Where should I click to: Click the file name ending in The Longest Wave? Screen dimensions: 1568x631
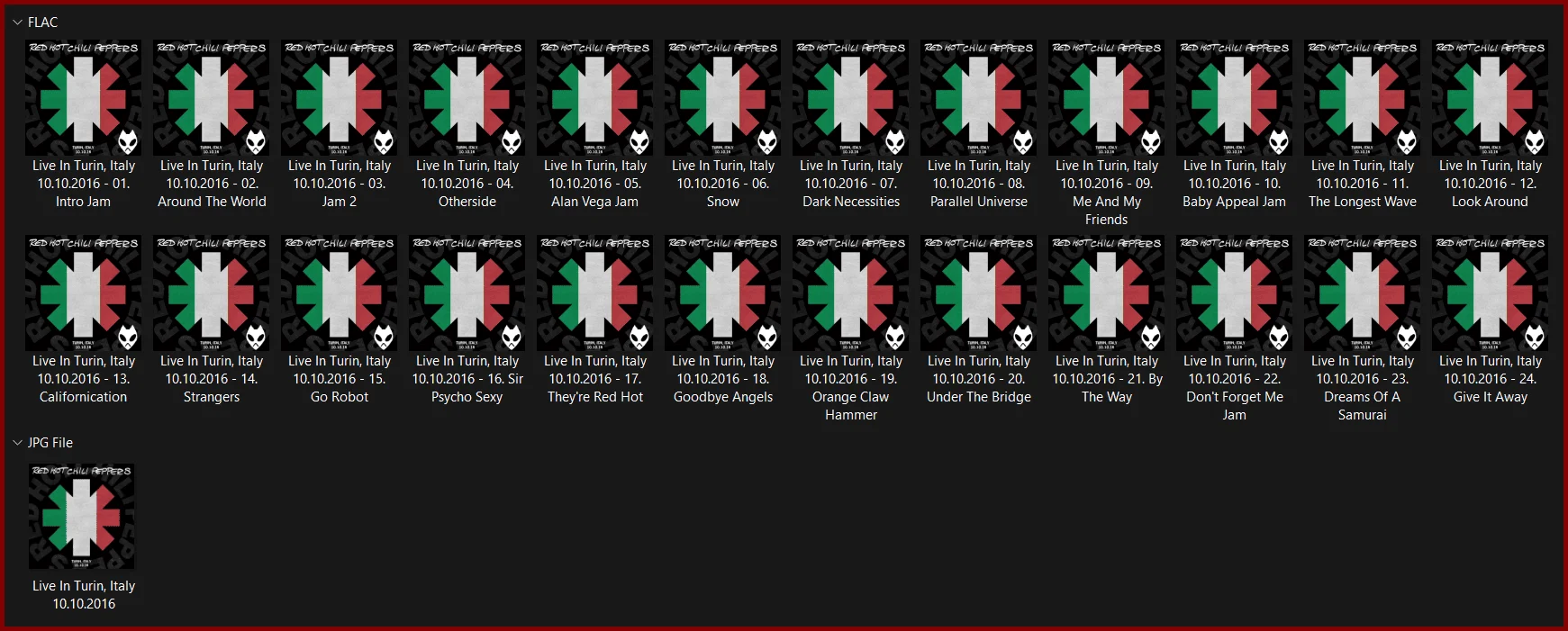[x=1363, y=184]
